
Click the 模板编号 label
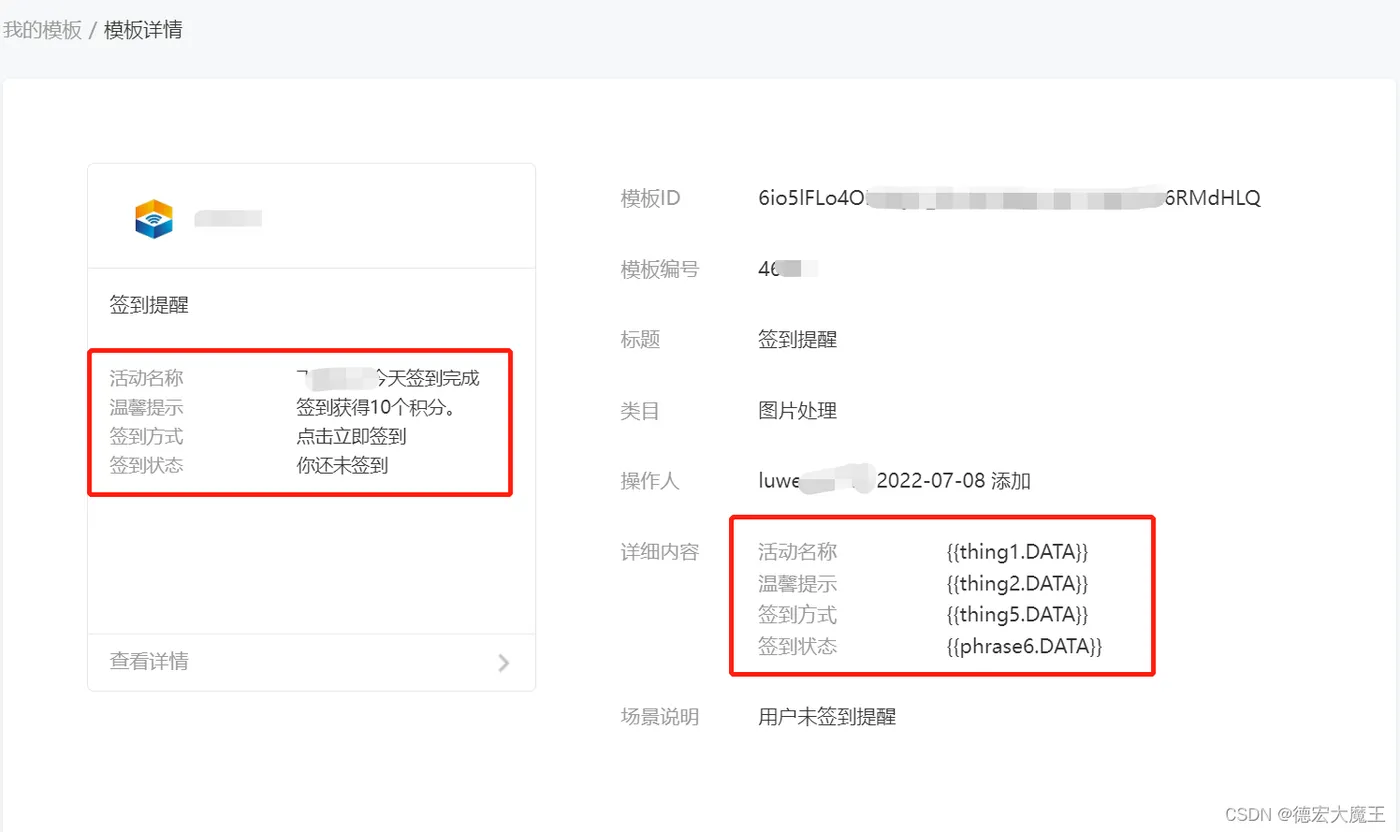coord(659,269)
